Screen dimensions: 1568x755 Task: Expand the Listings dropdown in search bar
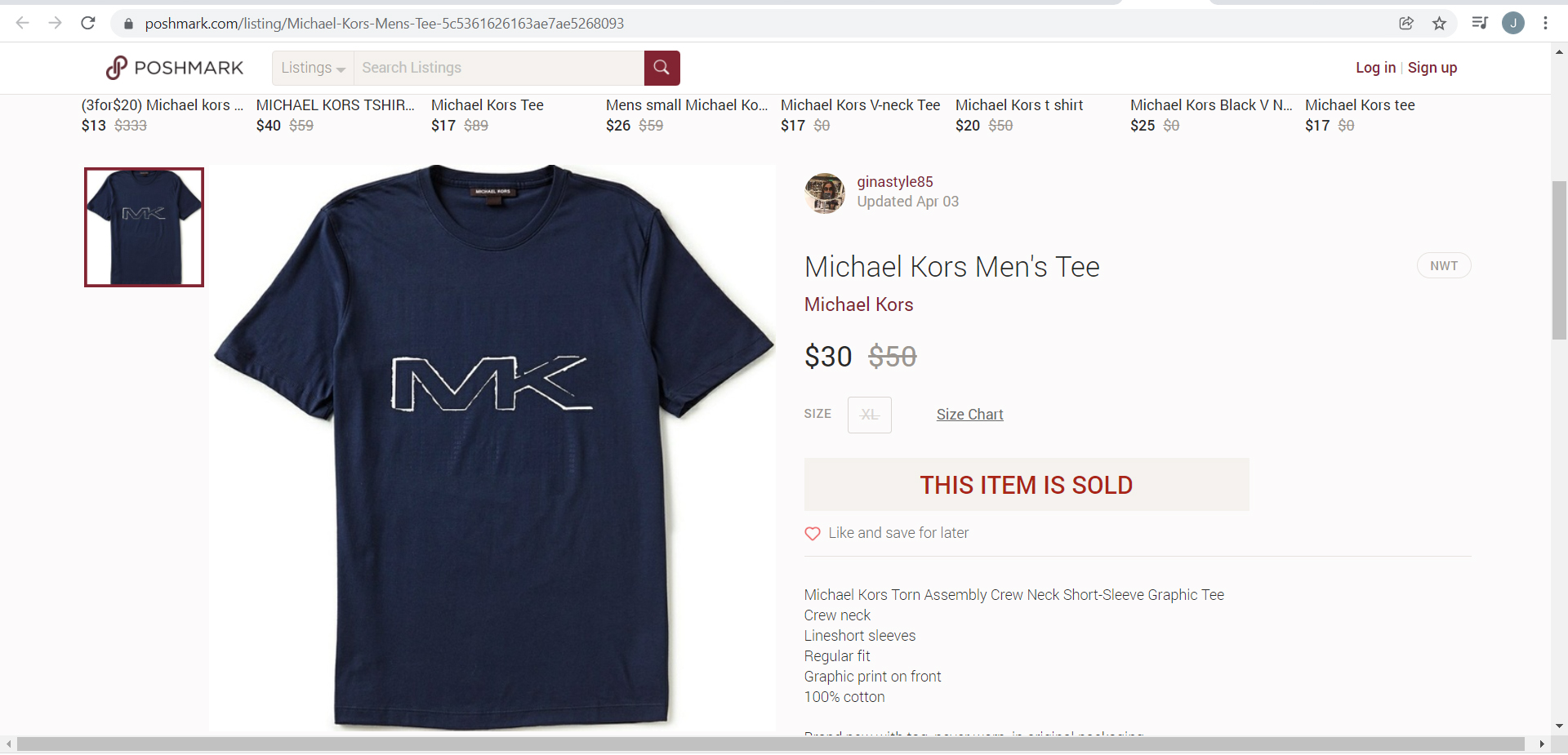[x=313, y=68]
